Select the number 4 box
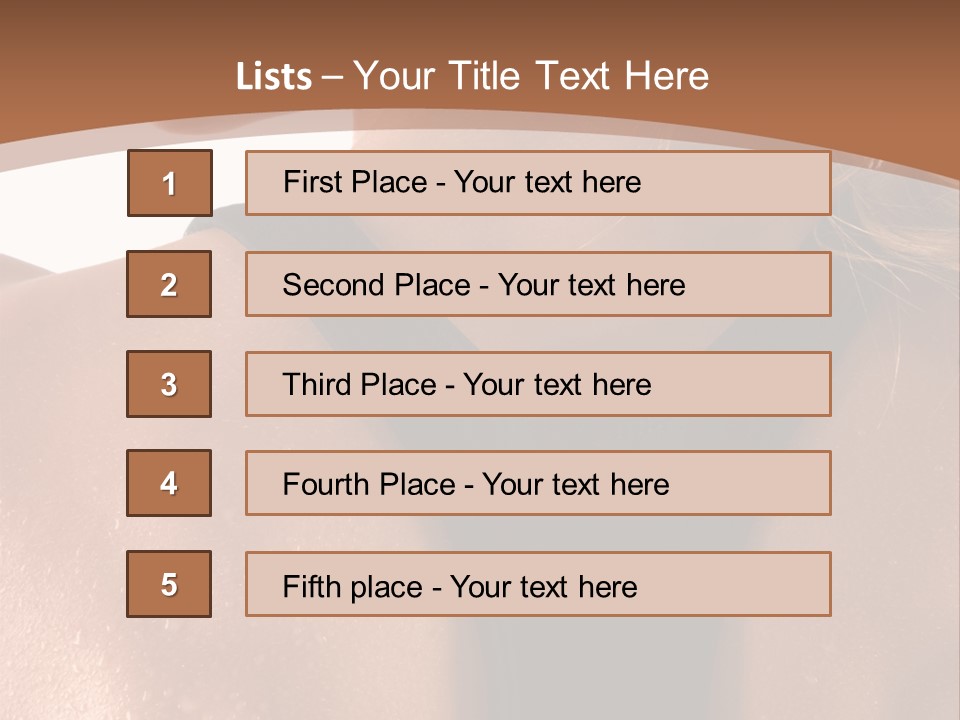 169,483
